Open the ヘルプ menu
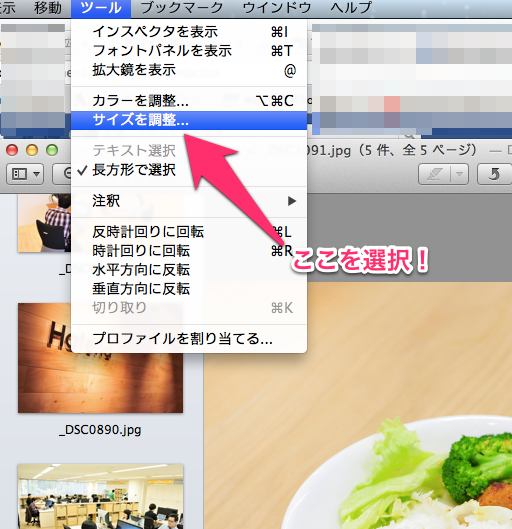This screenshot has width=512, height=529. pyautogui.click(x=351, y=8)
